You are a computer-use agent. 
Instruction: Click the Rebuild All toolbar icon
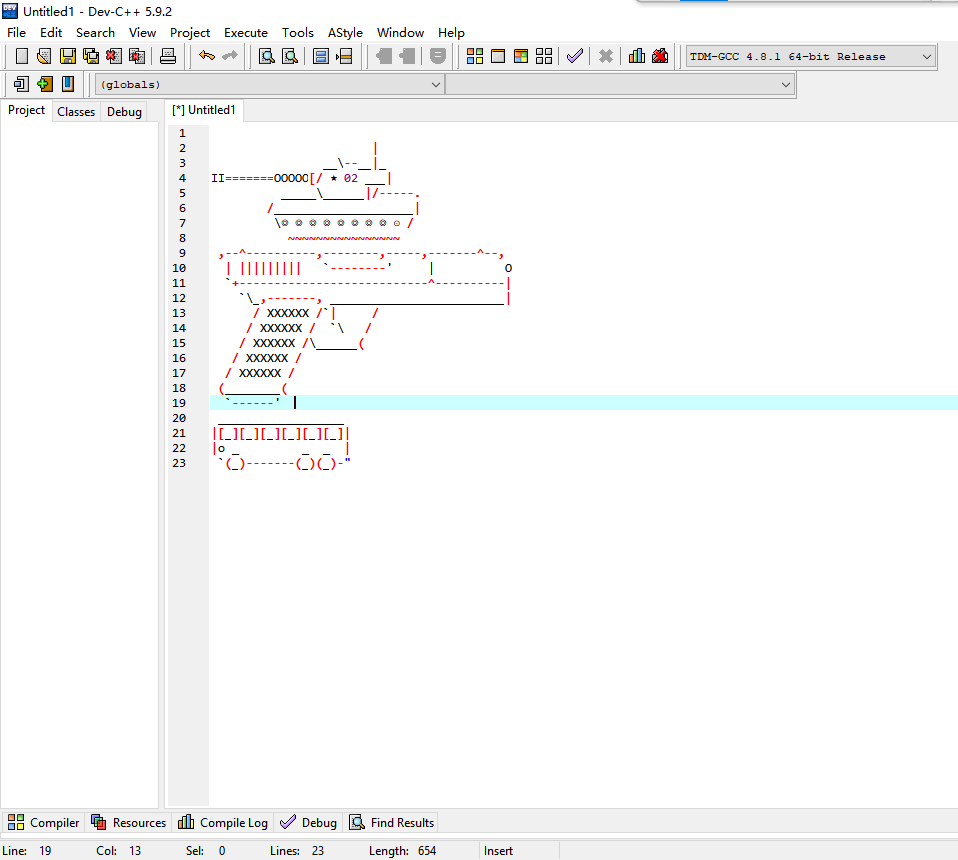pyautogui.click(x=544, y=56)
